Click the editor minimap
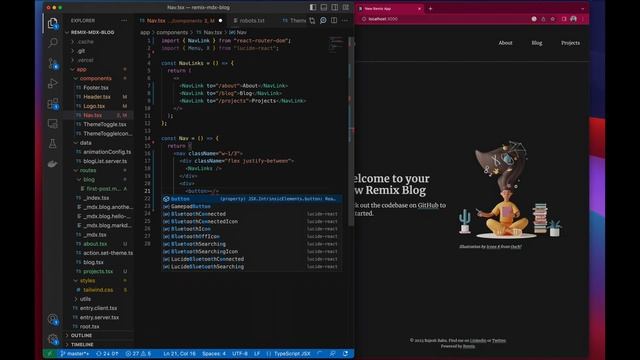Viewport: 640px width, 360px height. 336,44
